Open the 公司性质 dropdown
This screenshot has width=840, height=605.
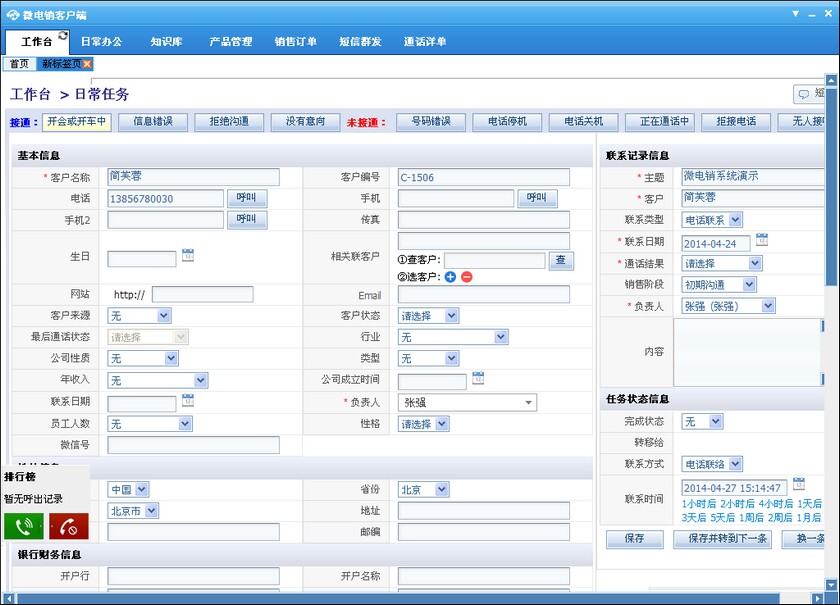[171, 358]
